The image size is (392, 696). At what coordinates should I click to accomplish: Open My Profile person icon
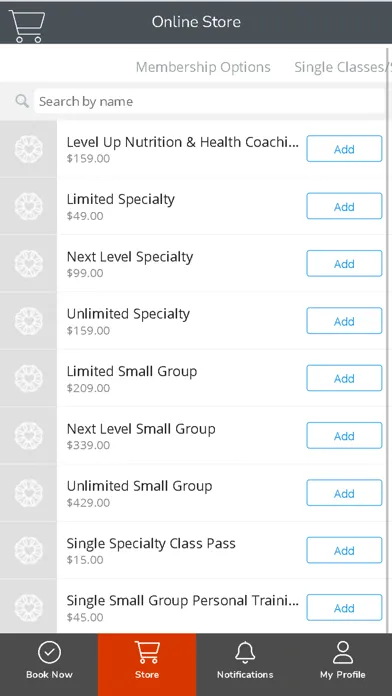[343, 652]
